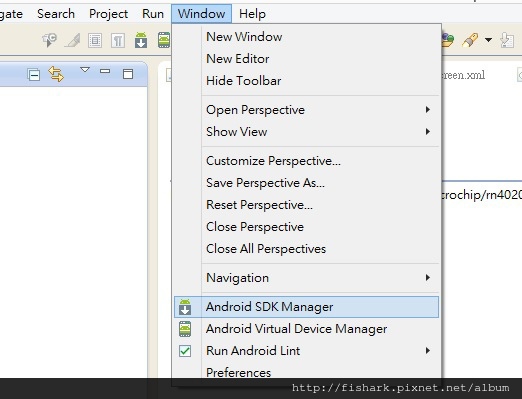Click the icon beside Android Virtual Device Manager
Image resolution: width=522 pixels, height=399 pixels.
(x=185, y=329)
